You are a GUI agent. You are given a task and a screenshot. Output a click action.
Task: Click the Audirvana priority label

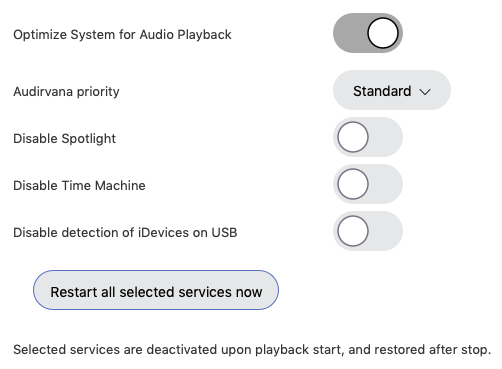click(66, 92)
